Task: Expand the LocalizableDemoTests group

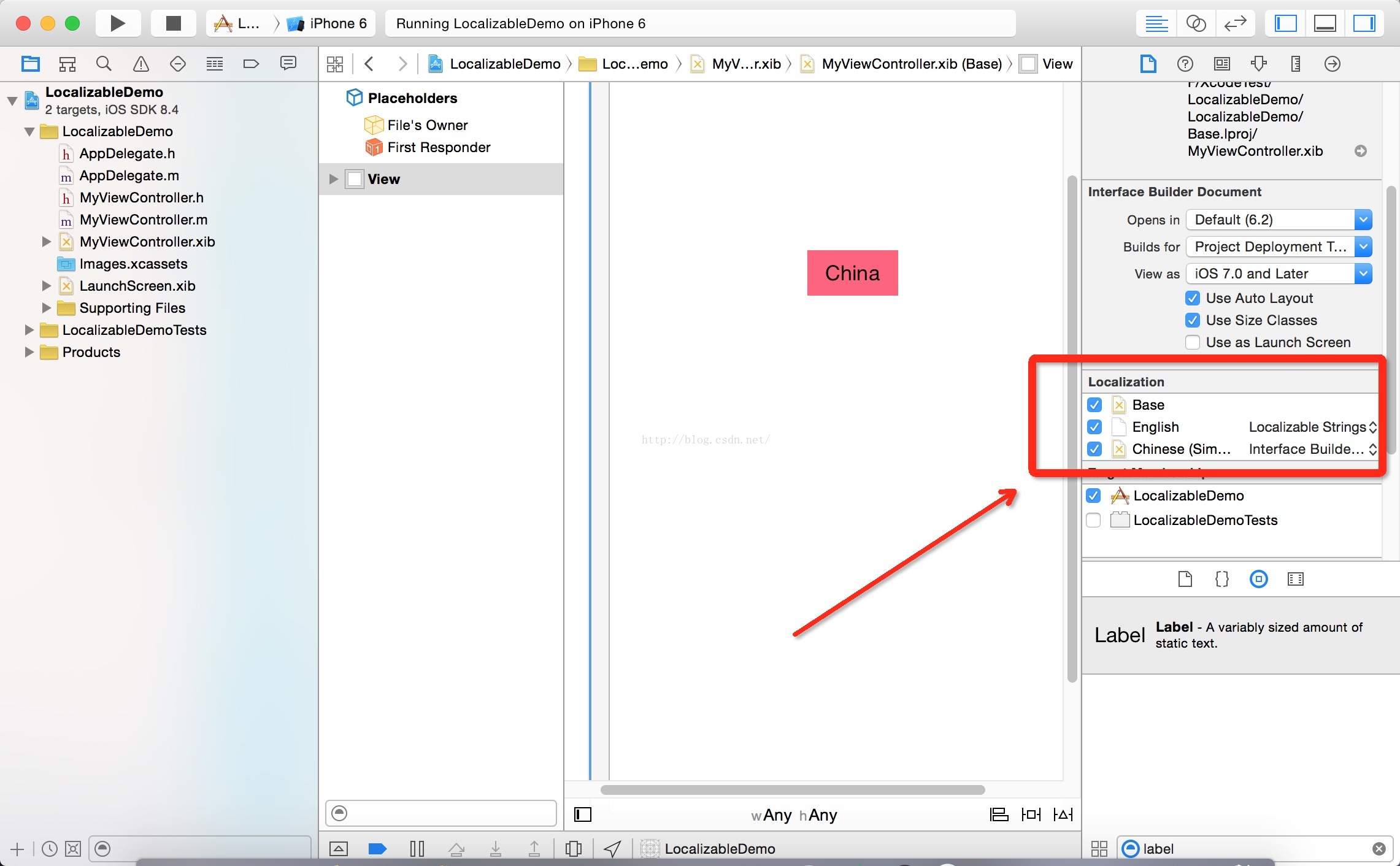Action: 29,330
